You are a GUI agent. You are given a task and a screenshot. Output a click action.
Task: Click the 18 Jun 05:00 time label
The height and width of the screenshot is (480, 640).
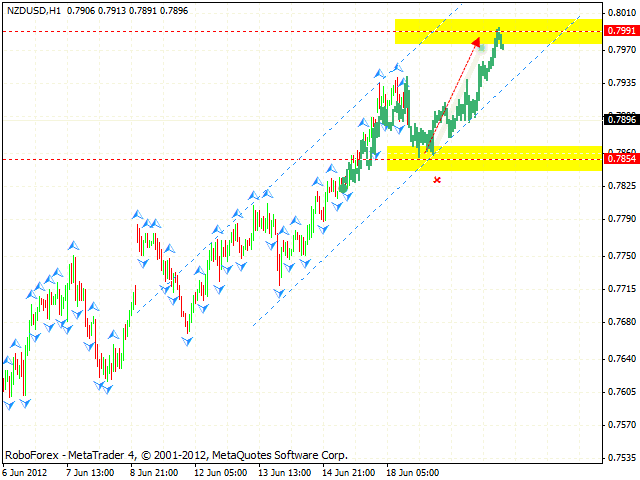coord(414,472)
